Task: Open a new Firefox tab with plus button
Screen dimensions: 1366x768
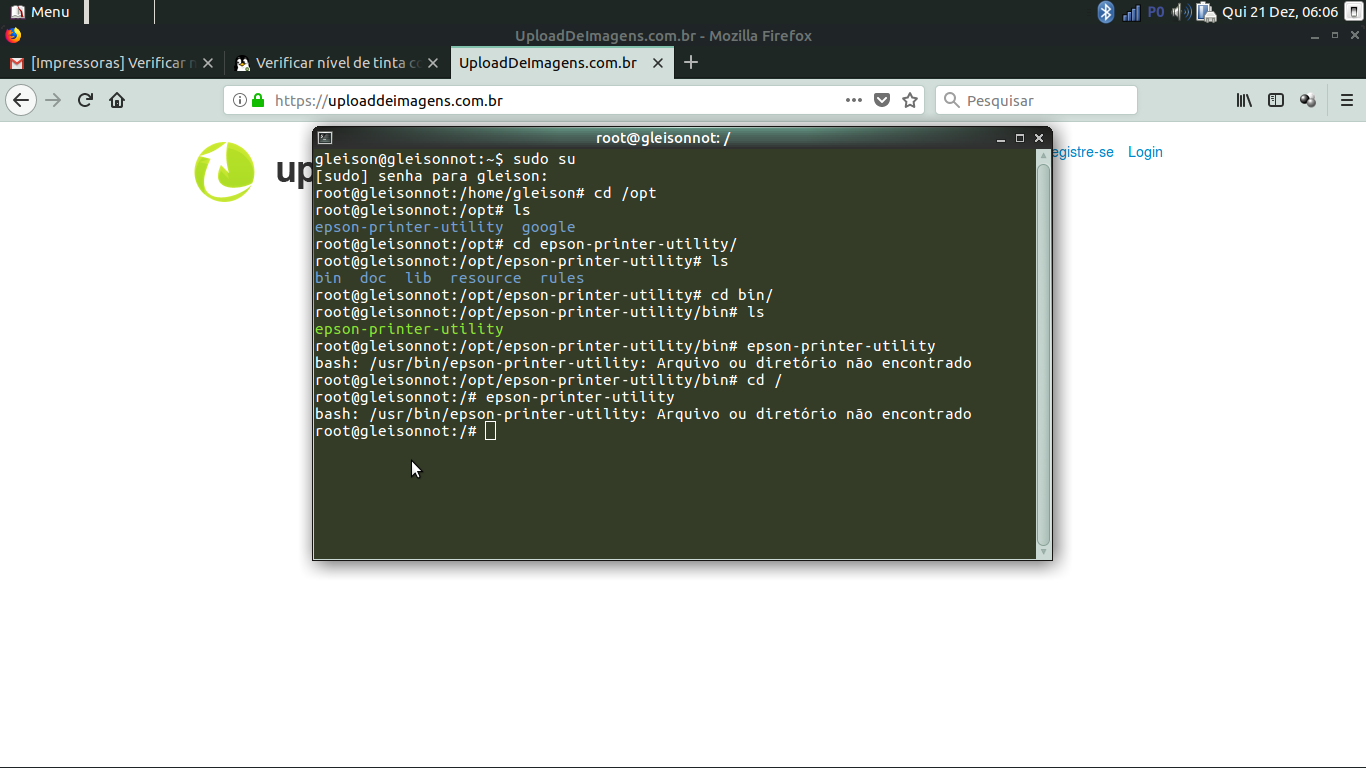Action: click(x=691, y=63)
